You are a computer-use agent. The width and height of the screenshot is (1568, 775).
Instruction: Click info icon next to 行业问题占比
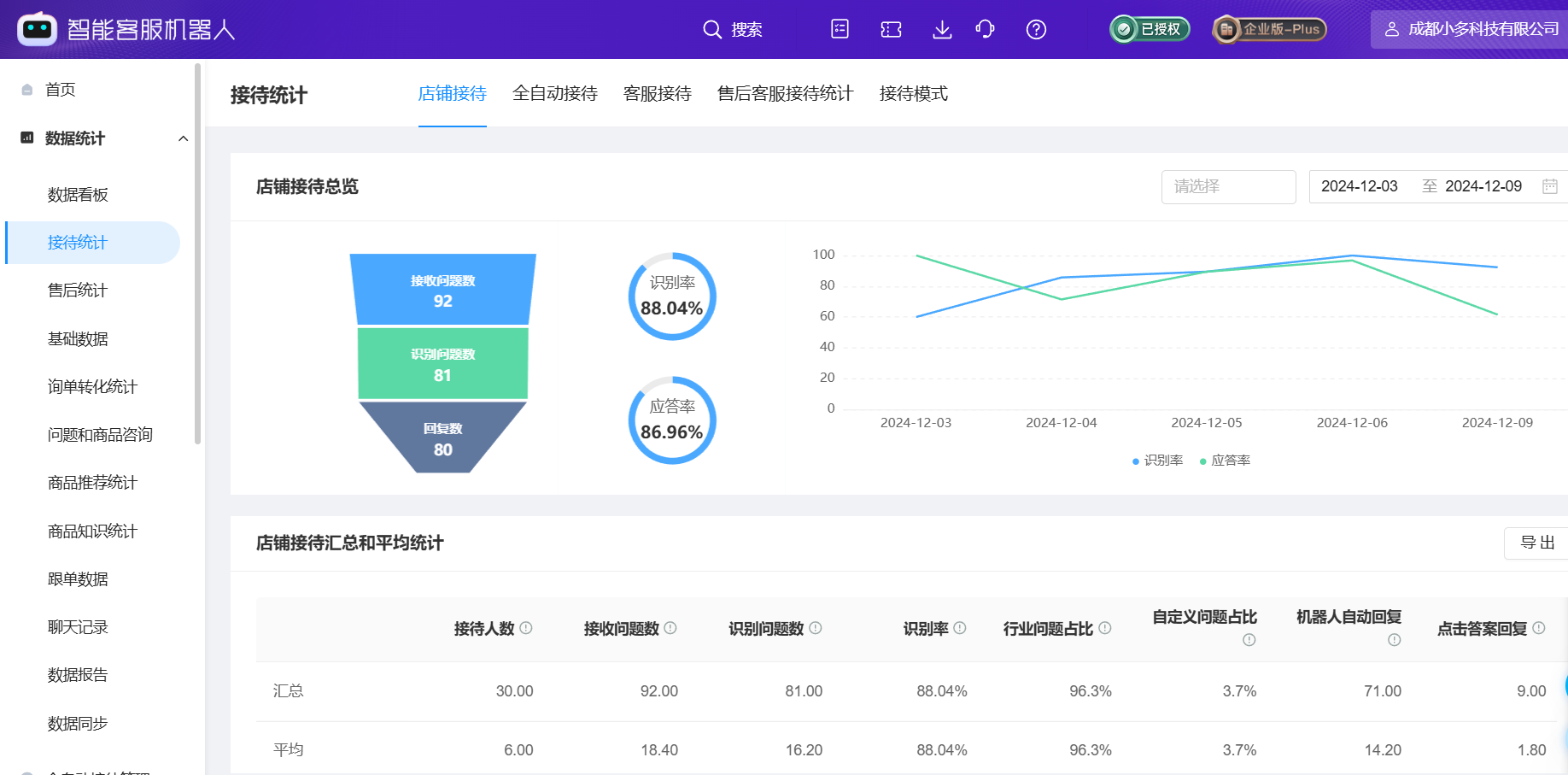click(1105, 628)
